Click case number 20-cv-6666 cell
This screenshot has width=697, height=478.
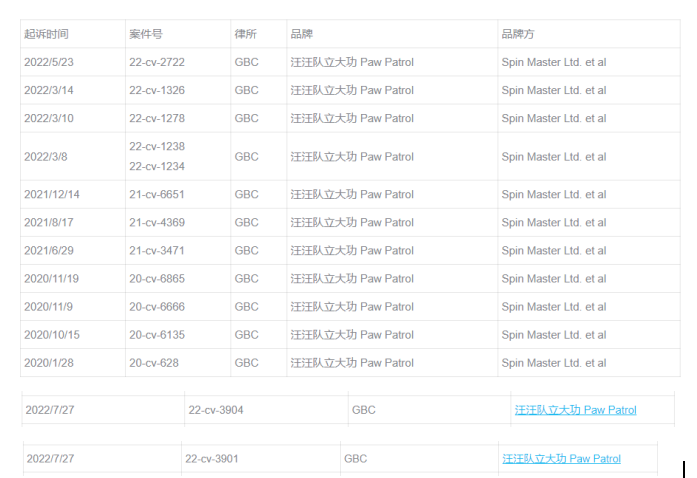pyautogui.click(x=157, y=306)
